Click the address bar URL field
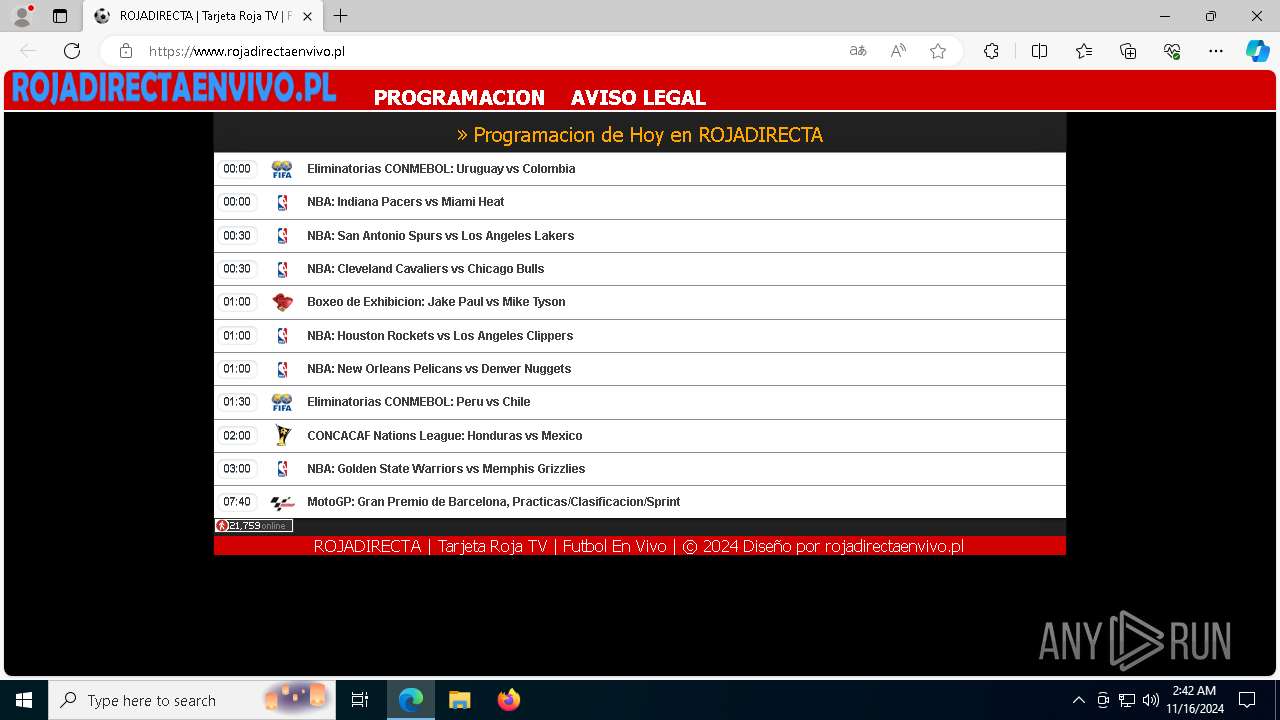 [490, 51]
